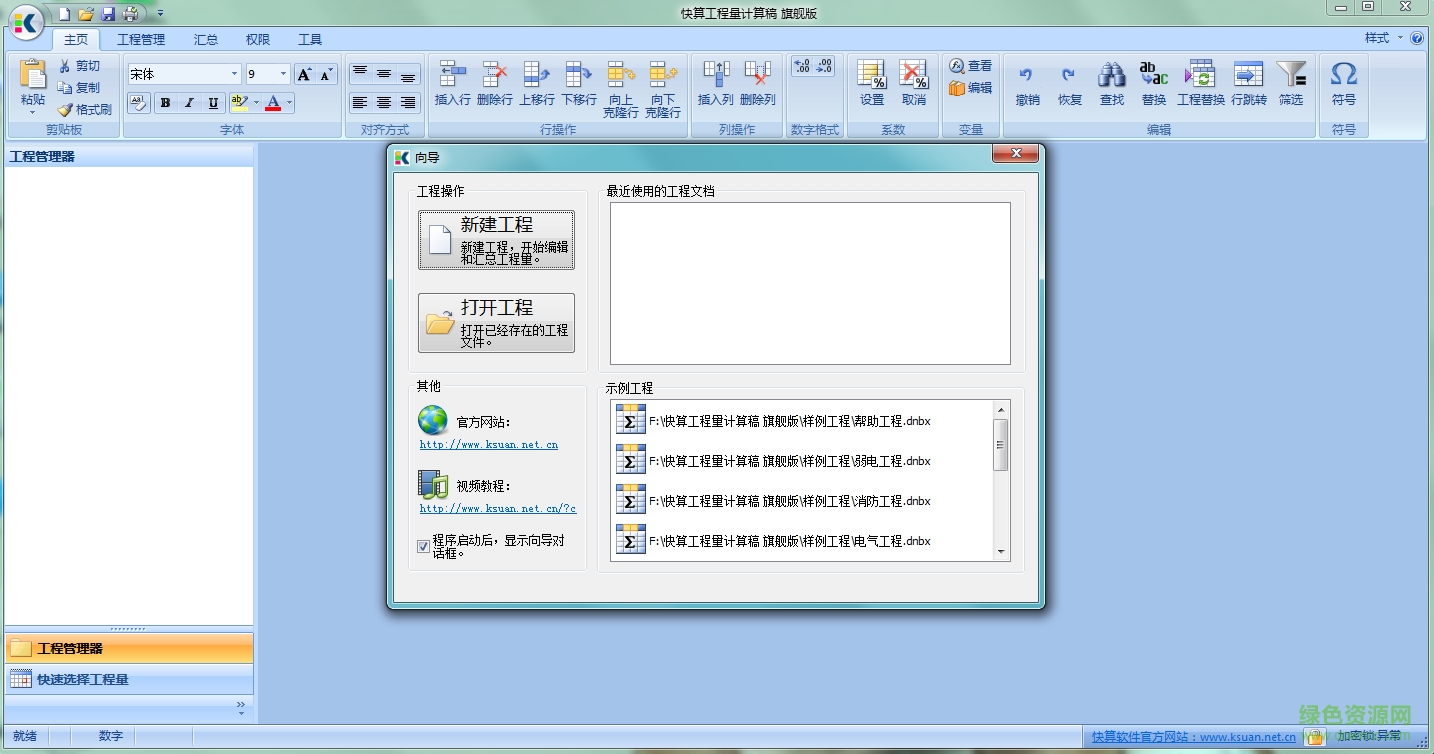This screenshot has width=1434, height=754.
Task: Set vertical alignment to top
Action: [360, 74]
